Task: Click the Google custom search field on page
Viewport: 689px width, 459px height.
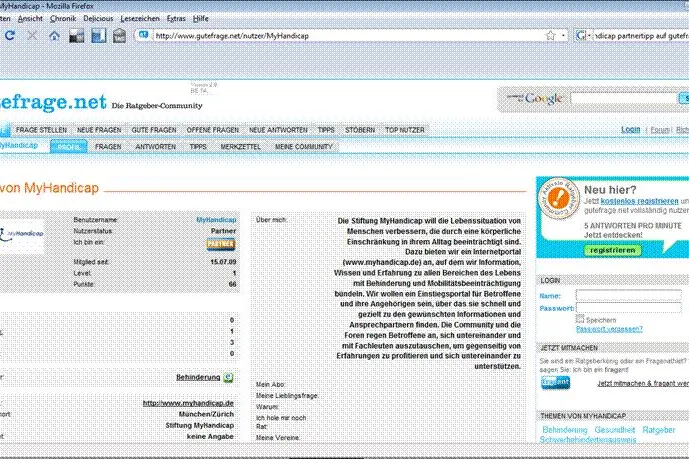Action: point(623,98)
